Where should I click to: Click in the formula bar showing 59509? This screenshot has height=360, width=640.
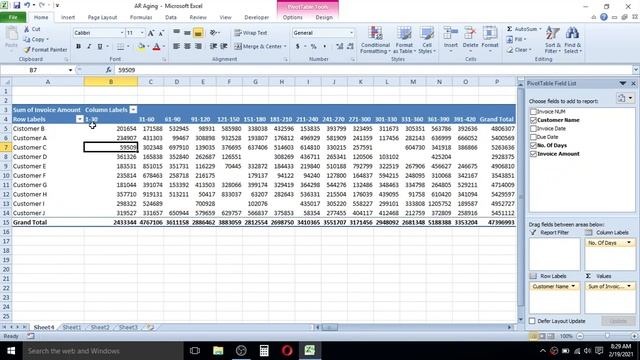click(x=373, y=70)
